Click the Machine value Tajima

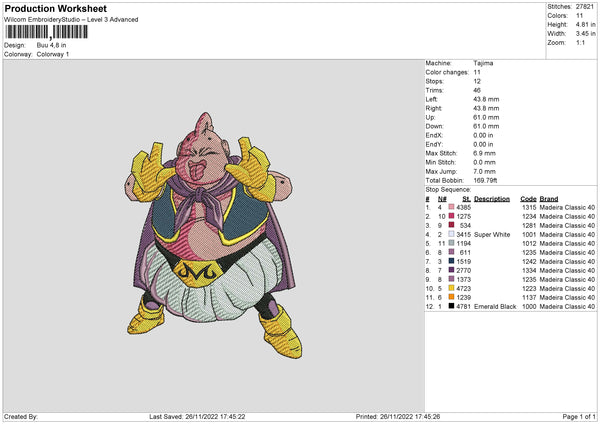tap(483, 63)
